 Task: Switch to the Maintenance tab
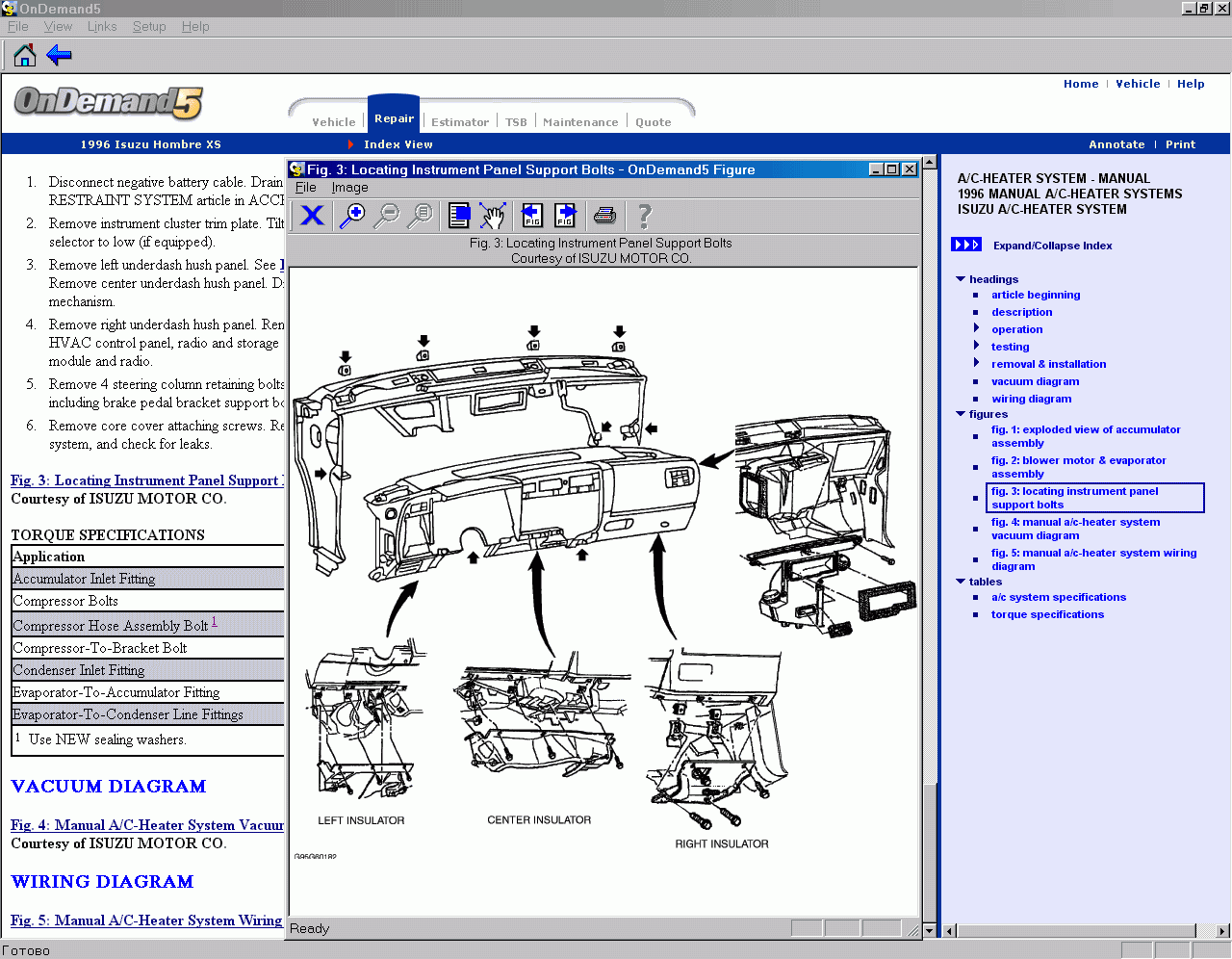(x=580, y=122)
